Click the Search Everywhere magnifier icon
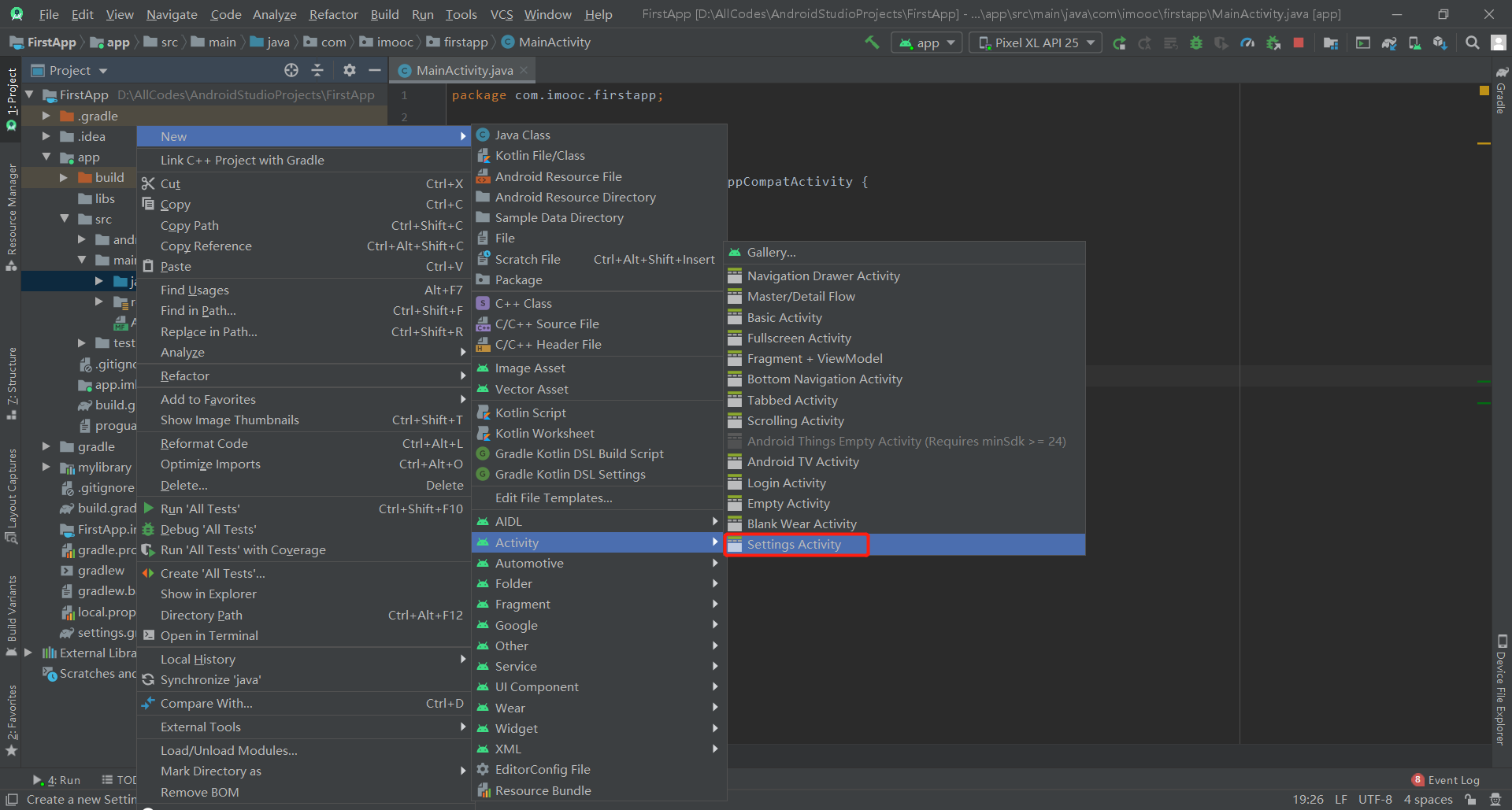The width and height of the screenshot is (1512, 810). [1472, 43]
